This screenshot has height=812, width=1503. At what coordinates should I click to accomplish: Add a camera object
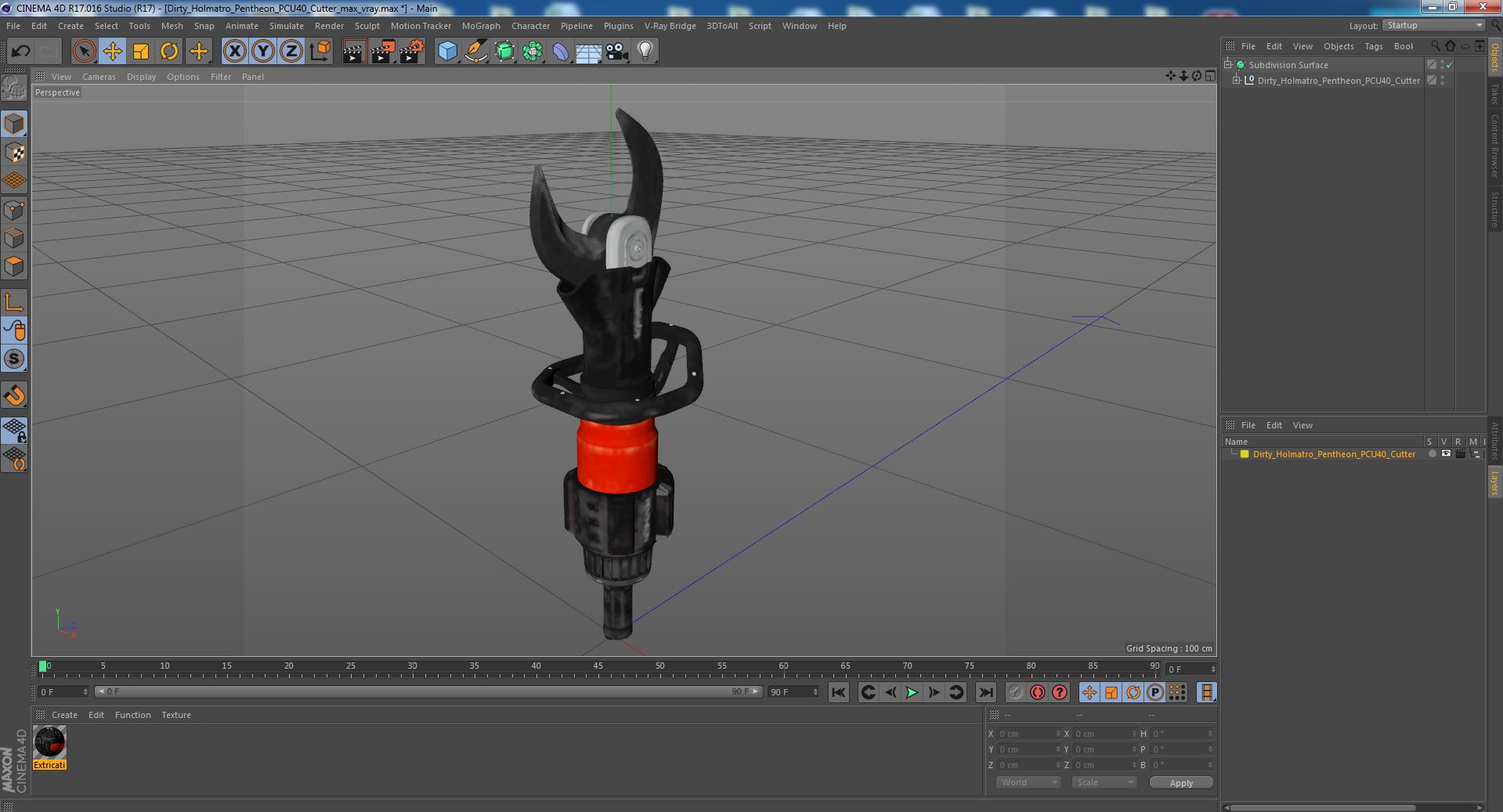tap(617, 52)
